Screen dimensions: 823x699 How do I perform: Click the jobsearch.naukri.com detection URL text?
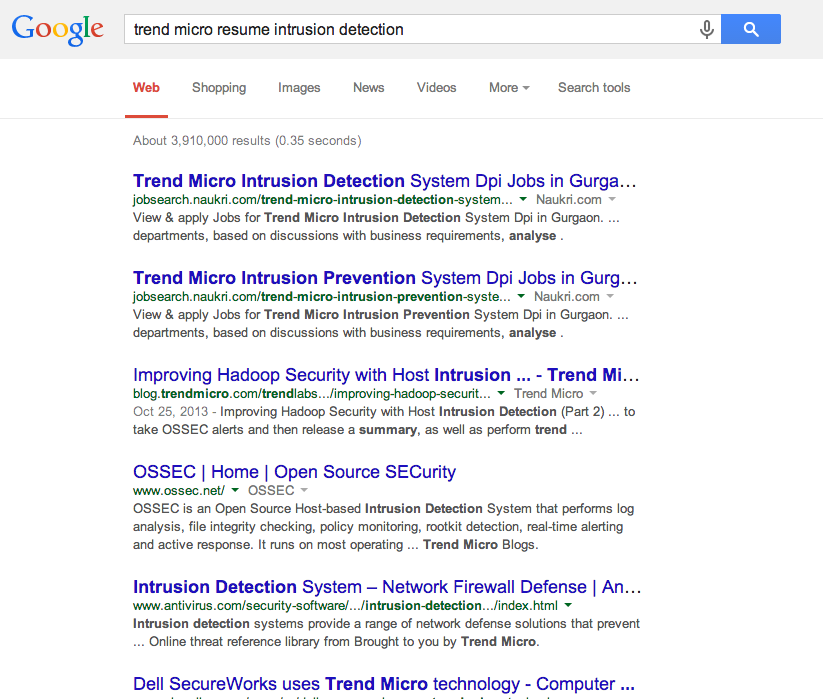tap(323, 199)
